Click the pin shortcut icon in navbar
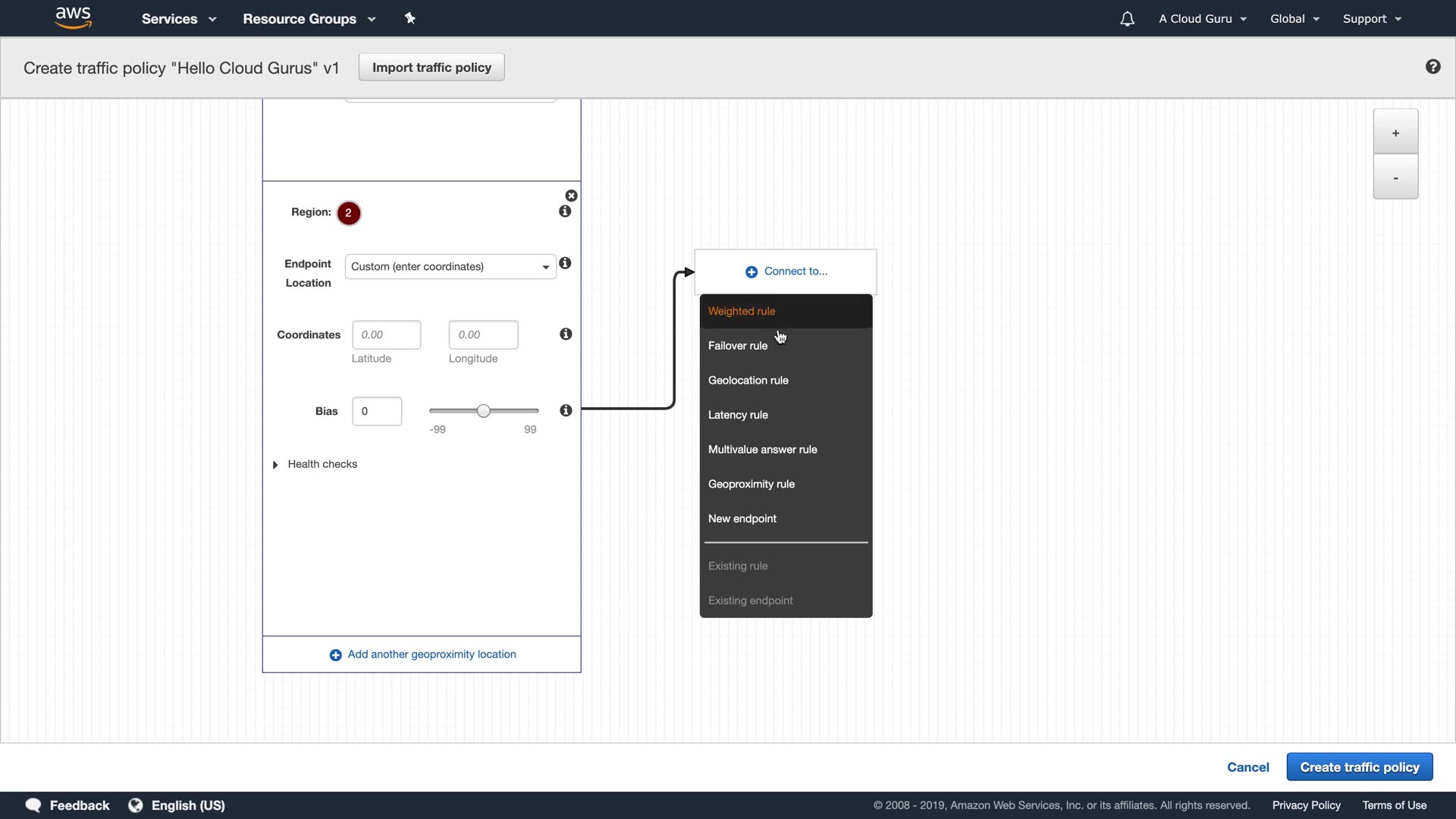Viewport: 1456px width, 819px height. [x=409, y=18]
